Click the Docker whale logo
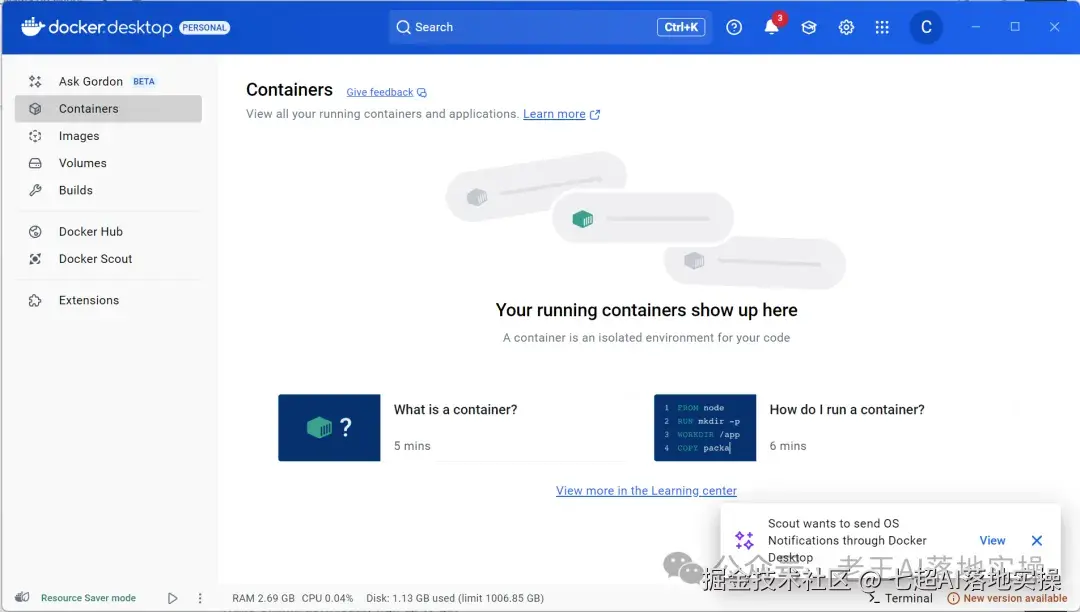 (x=32, y=27)
